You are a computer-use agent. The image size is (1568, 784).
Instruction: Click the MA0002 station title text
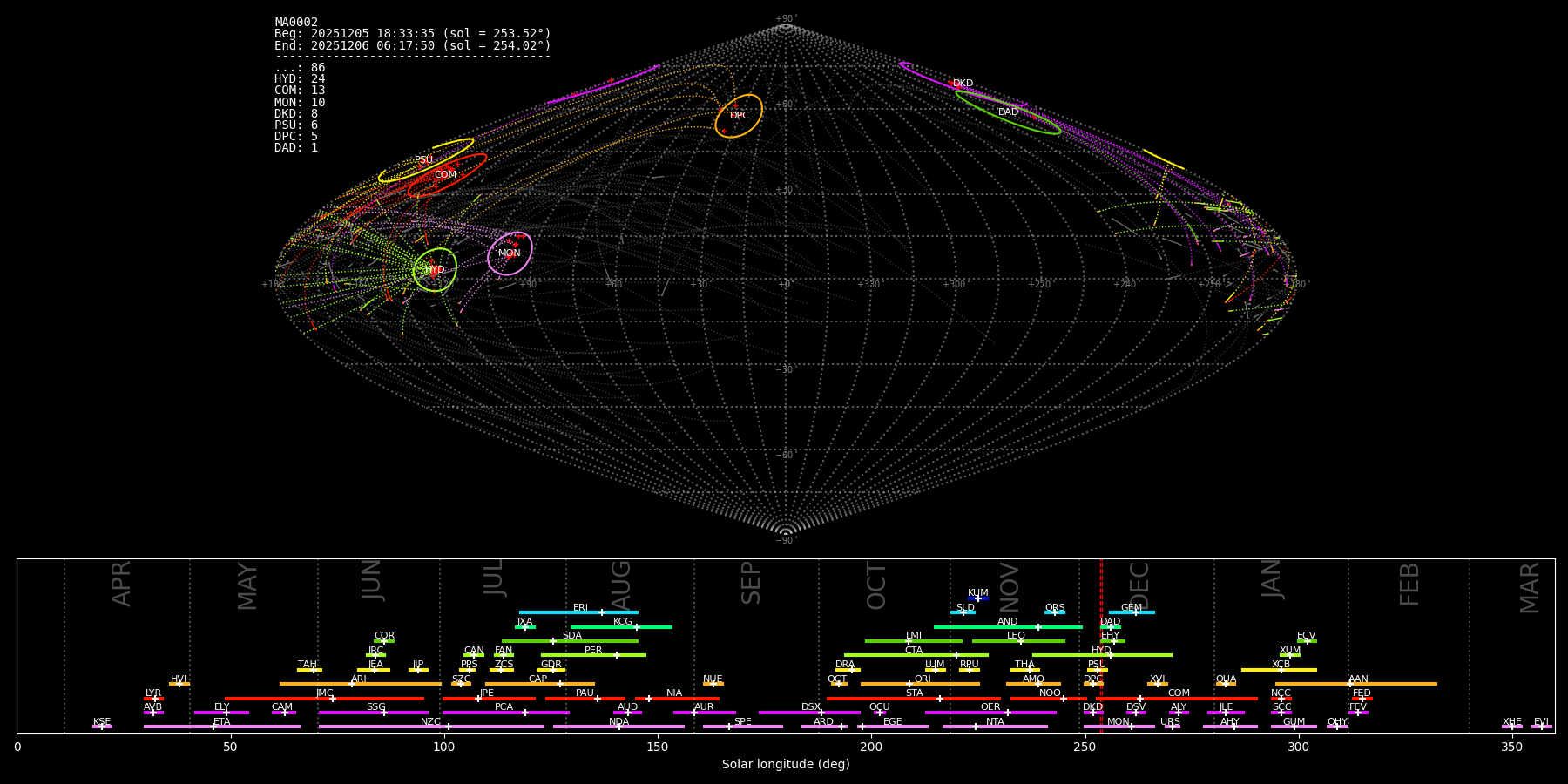296,23
